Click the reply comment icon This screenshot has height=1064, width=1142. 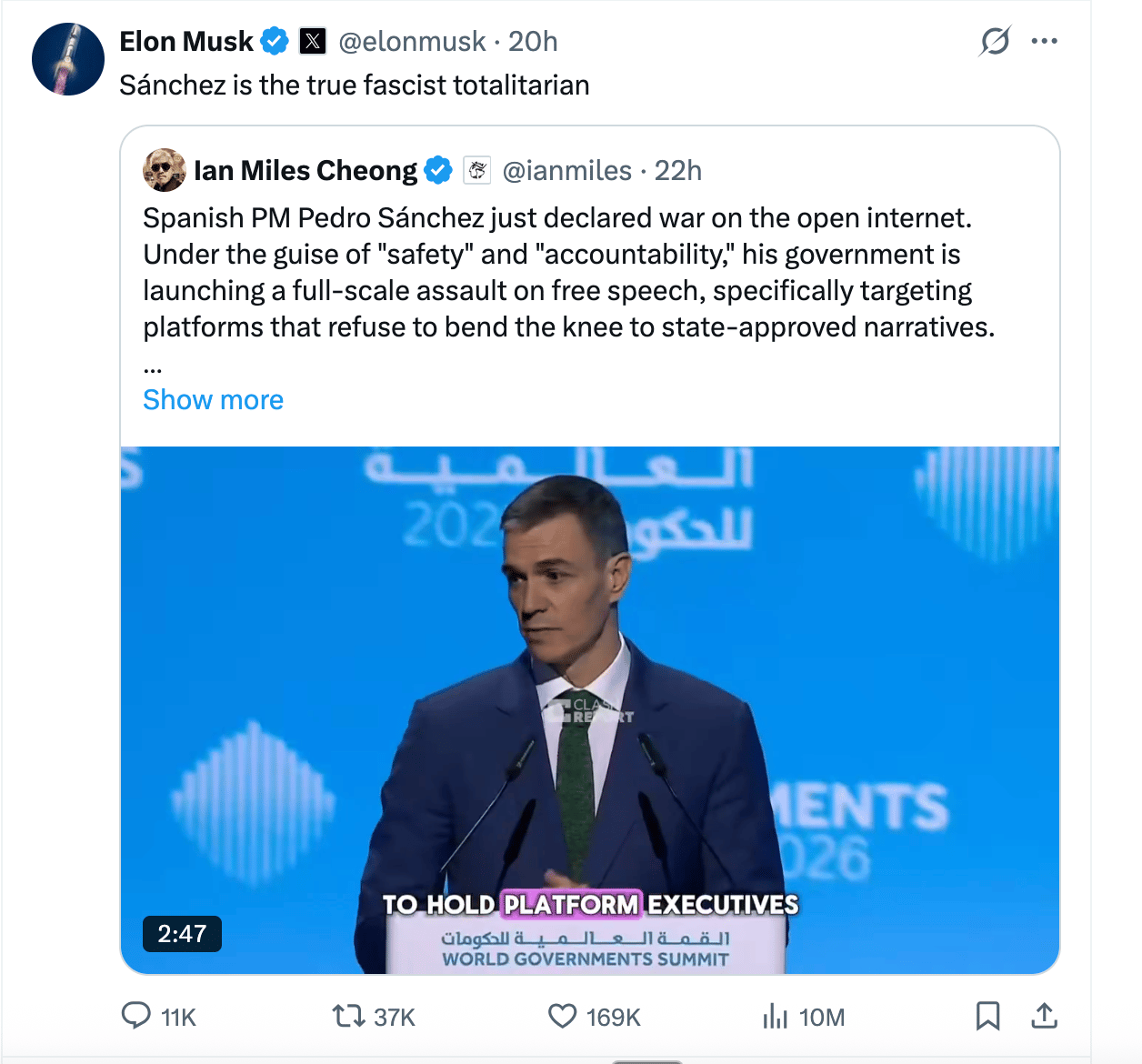click(x=136, y=1015)
